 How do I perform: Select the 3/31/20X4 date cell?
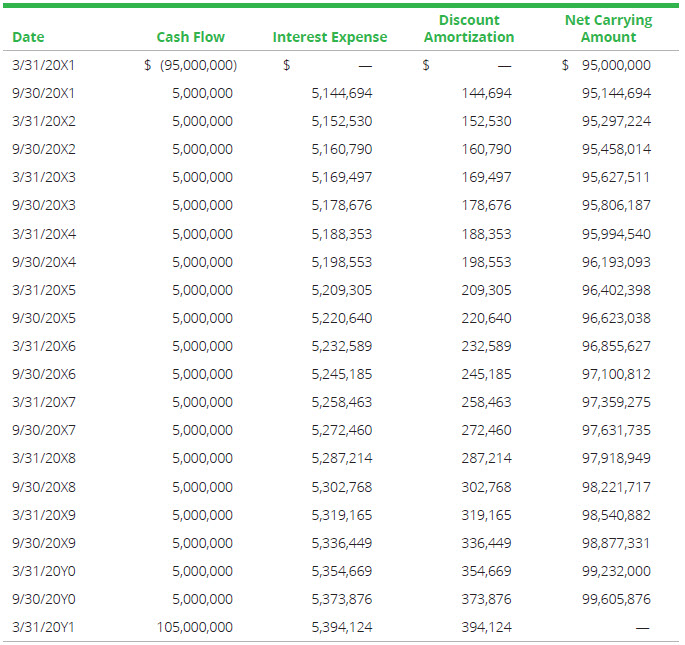(43, 234)
